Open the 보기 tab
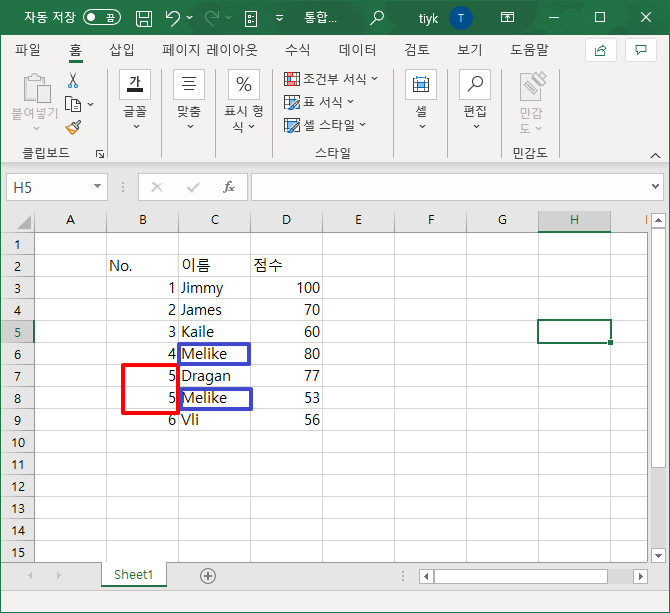The width and height of the screenshot is (670, 613). (470, 50)
